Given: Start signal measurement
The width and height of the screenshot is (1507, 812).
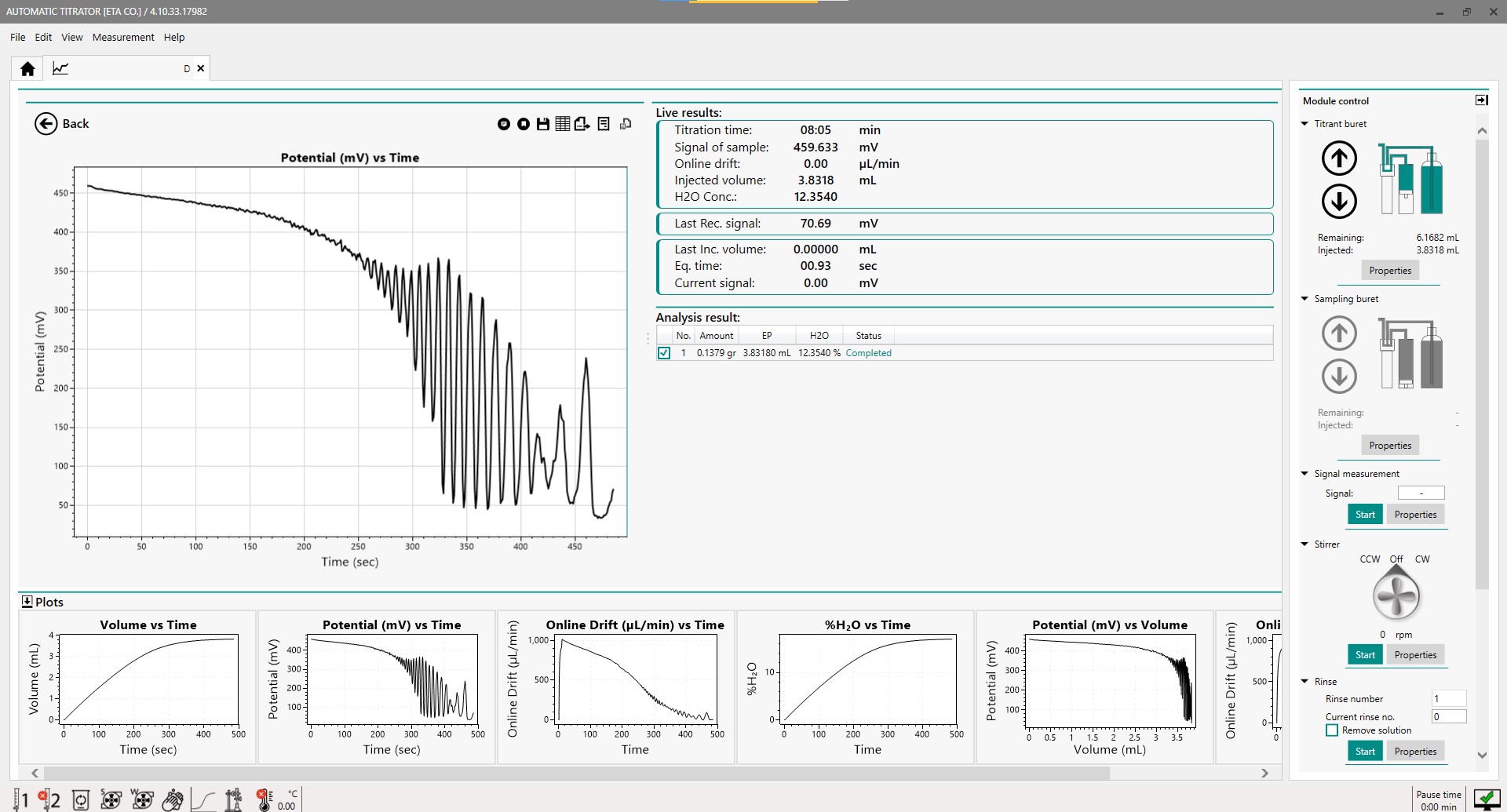Looking at the screenshot, I should coord(1365,515).
